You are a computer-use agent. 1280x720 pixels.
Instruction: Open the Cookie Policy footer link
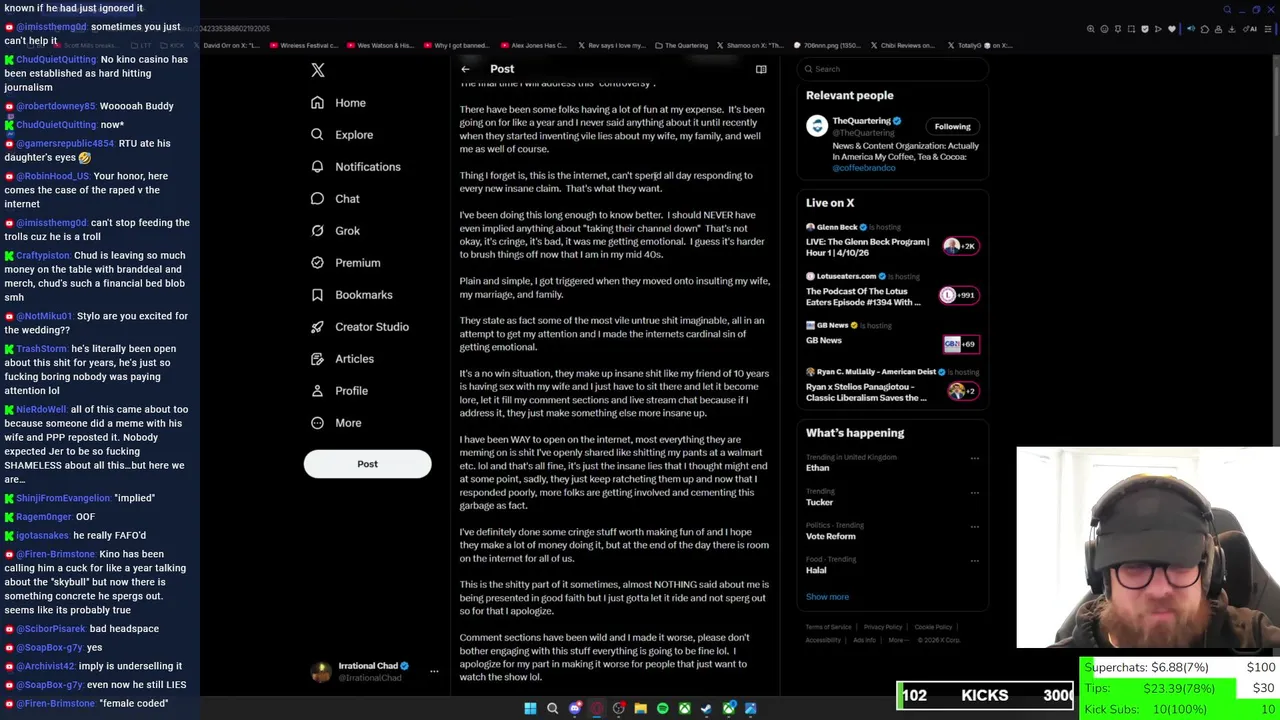(x=933, y=627)
